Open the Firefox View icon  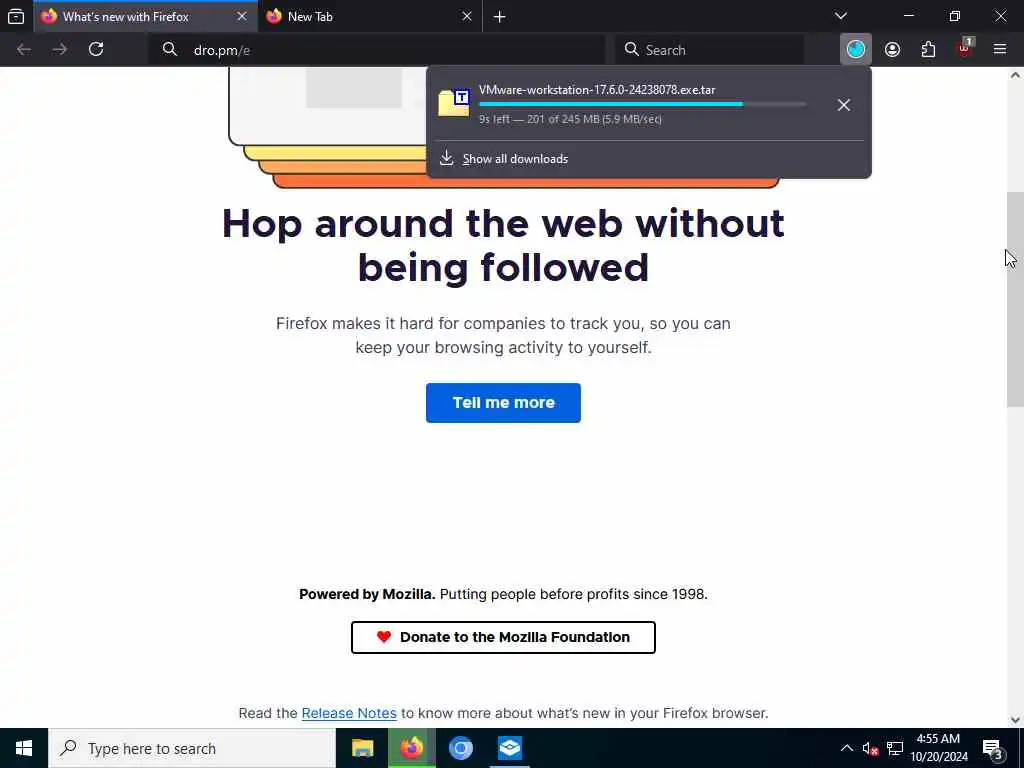click(16, 16)
